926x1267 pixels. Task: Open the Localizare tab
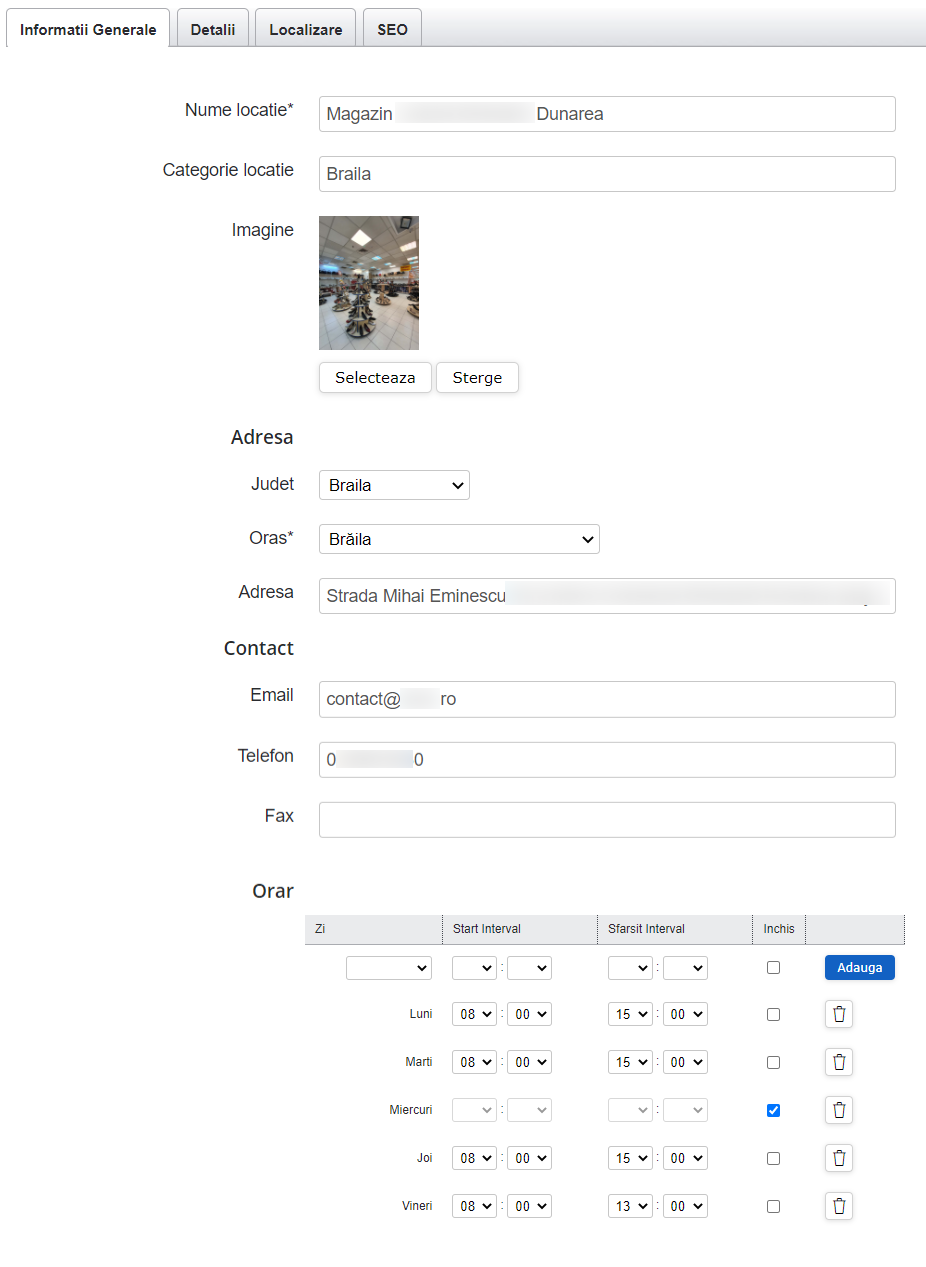[x=305, y=30]
